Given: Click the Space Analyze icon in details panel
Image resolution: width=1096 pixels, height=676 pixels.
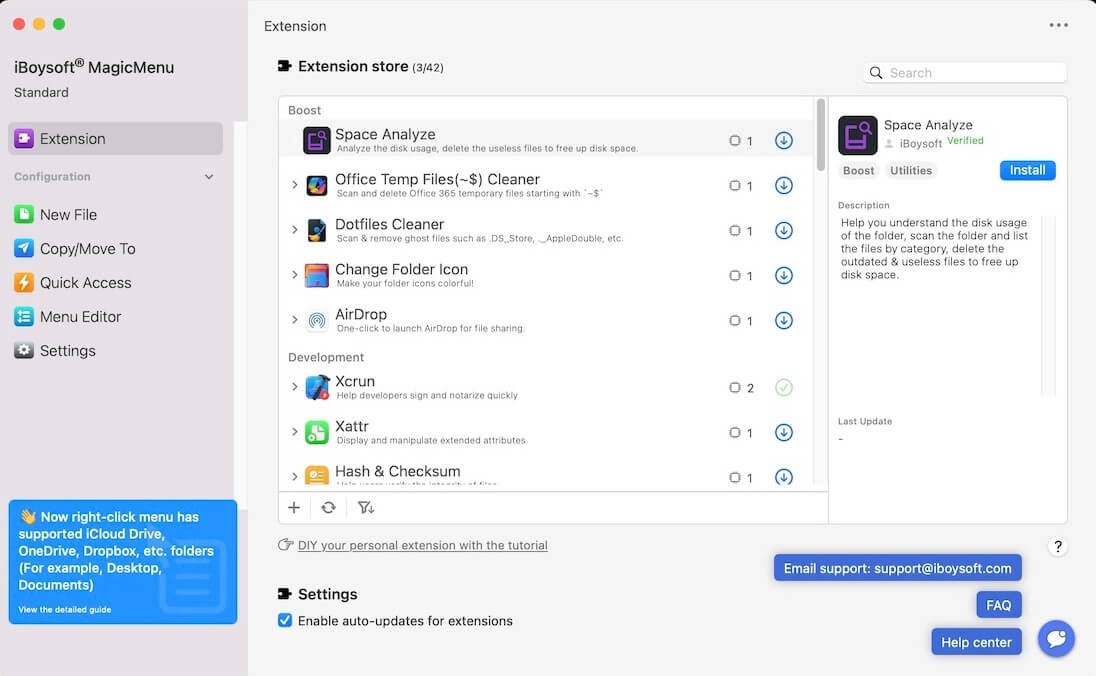Looking at the screenshot, I should click(858, 135).
